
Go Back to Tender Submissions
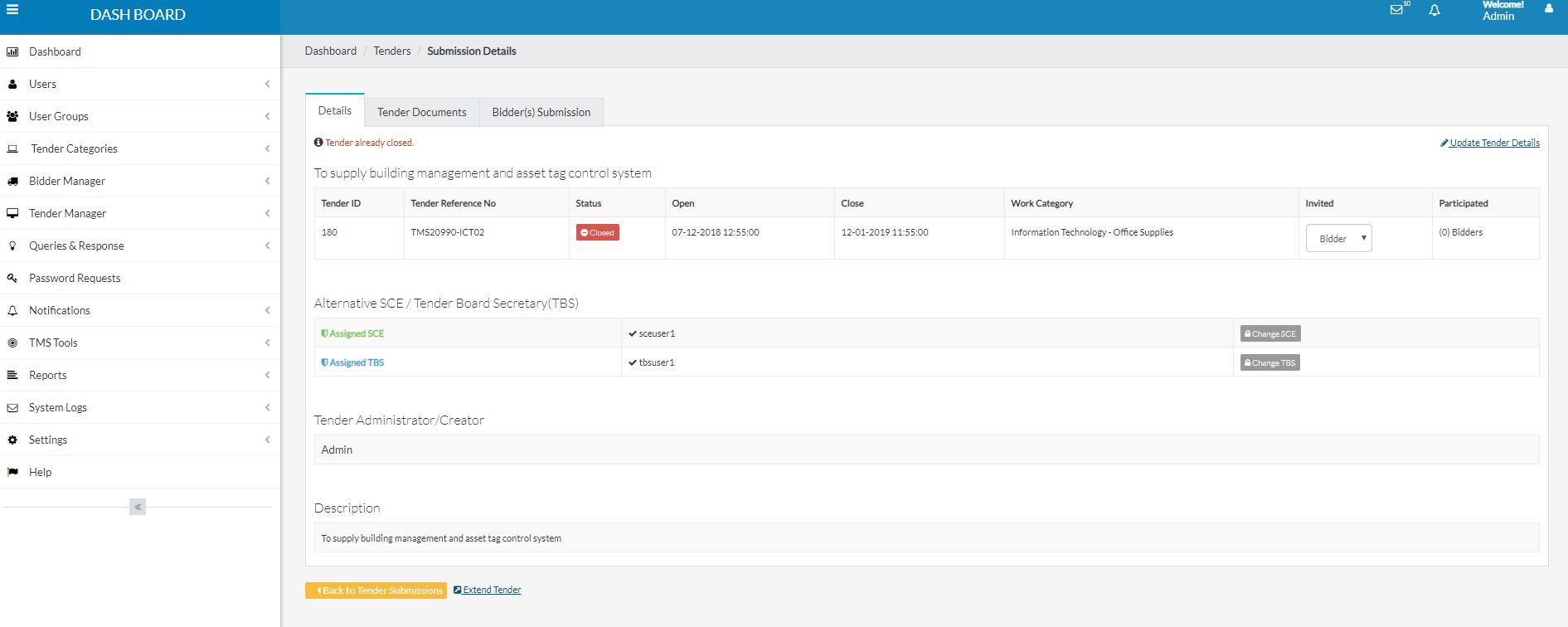pos(376,590)
